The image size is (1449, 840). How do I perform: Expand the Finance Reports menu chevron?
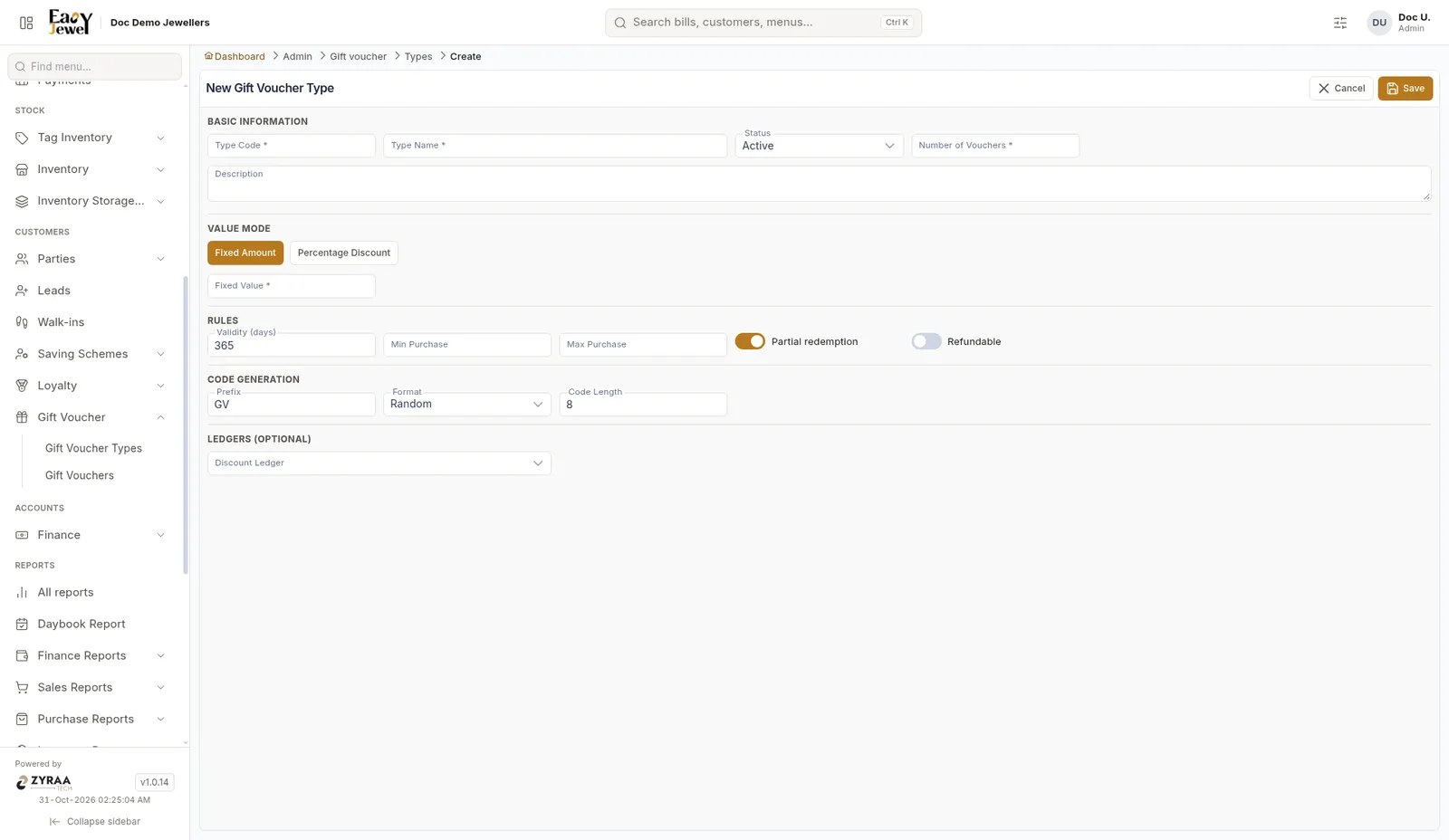tap(161, 655)
